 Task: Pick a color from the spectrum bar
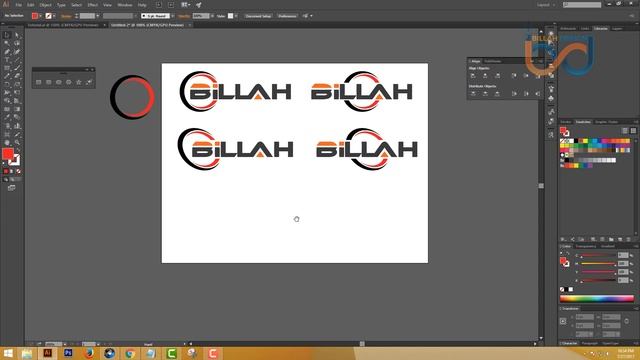(x=597, y=299)
